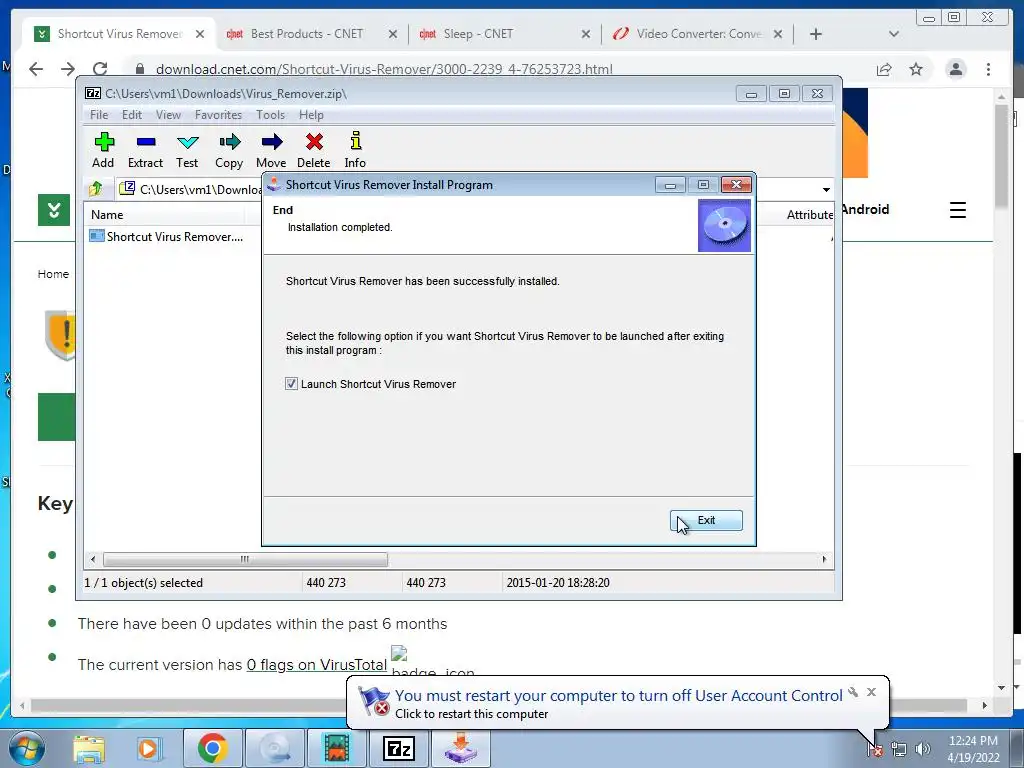Image resolution: width=1024 pixels, height=768 pixels.
Task: Click the installer icon on taskbar
Action: (x=460, y=748)
